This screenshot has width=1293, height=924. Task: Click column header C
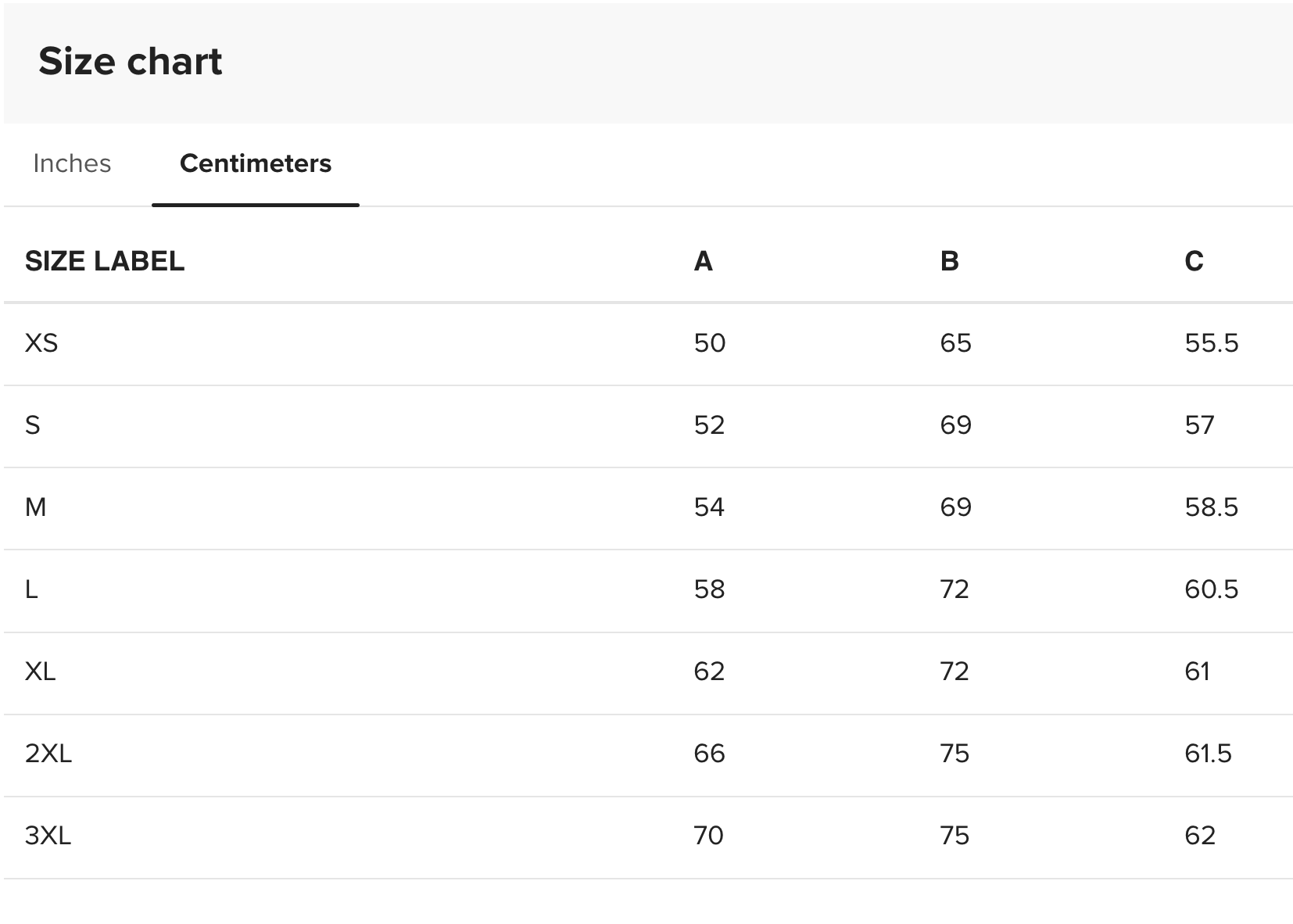pos(1194,261)
